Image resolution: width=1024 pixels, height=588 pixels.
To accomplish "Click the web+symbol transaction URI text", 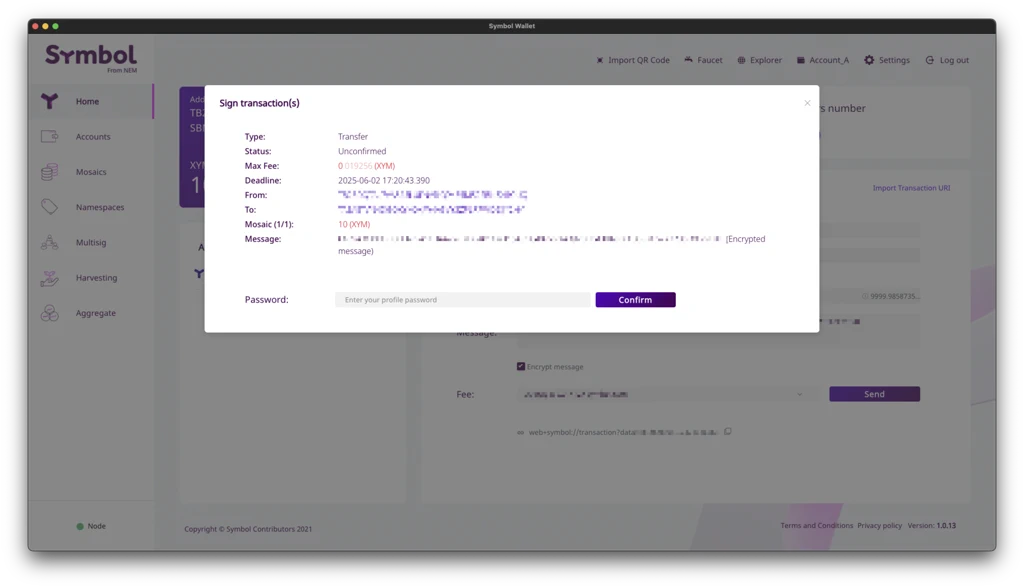I will pyautogui.click(x=623, y=433).
